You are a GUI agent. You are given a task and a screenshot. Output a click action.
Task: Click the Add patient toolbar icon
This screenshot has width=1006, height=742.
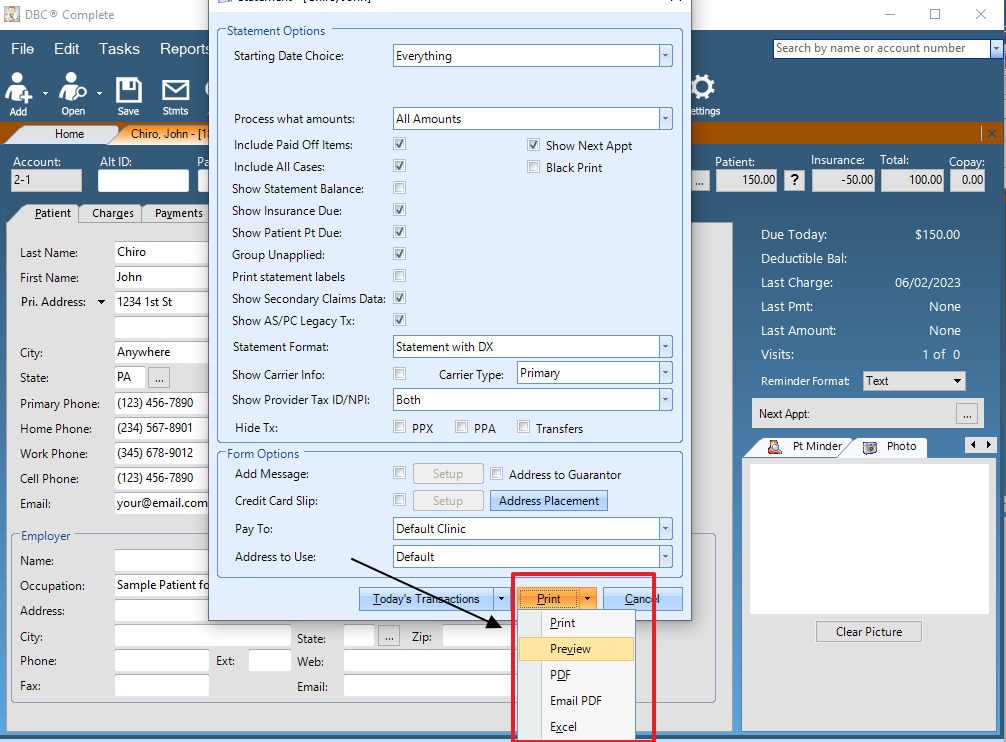[x=18, y=91]
